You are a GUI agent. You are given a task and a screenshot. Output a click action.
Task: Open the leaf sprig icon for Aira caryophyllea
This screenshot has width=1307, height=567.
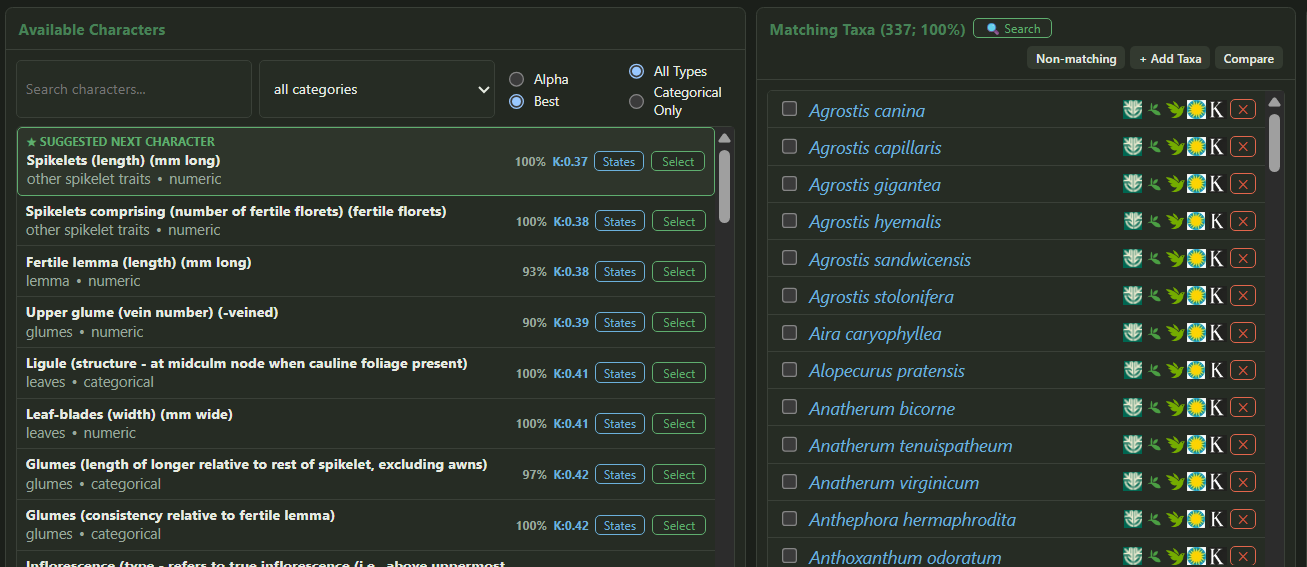[1154, 333]
